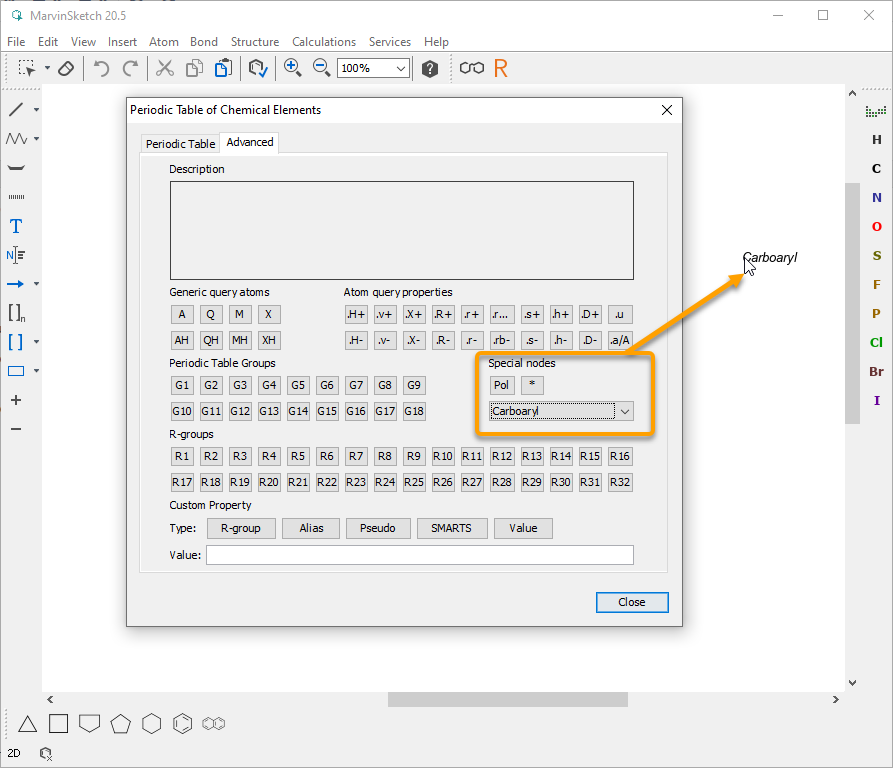
Task: Click the custom property Value field
Action: click(419, 555)
